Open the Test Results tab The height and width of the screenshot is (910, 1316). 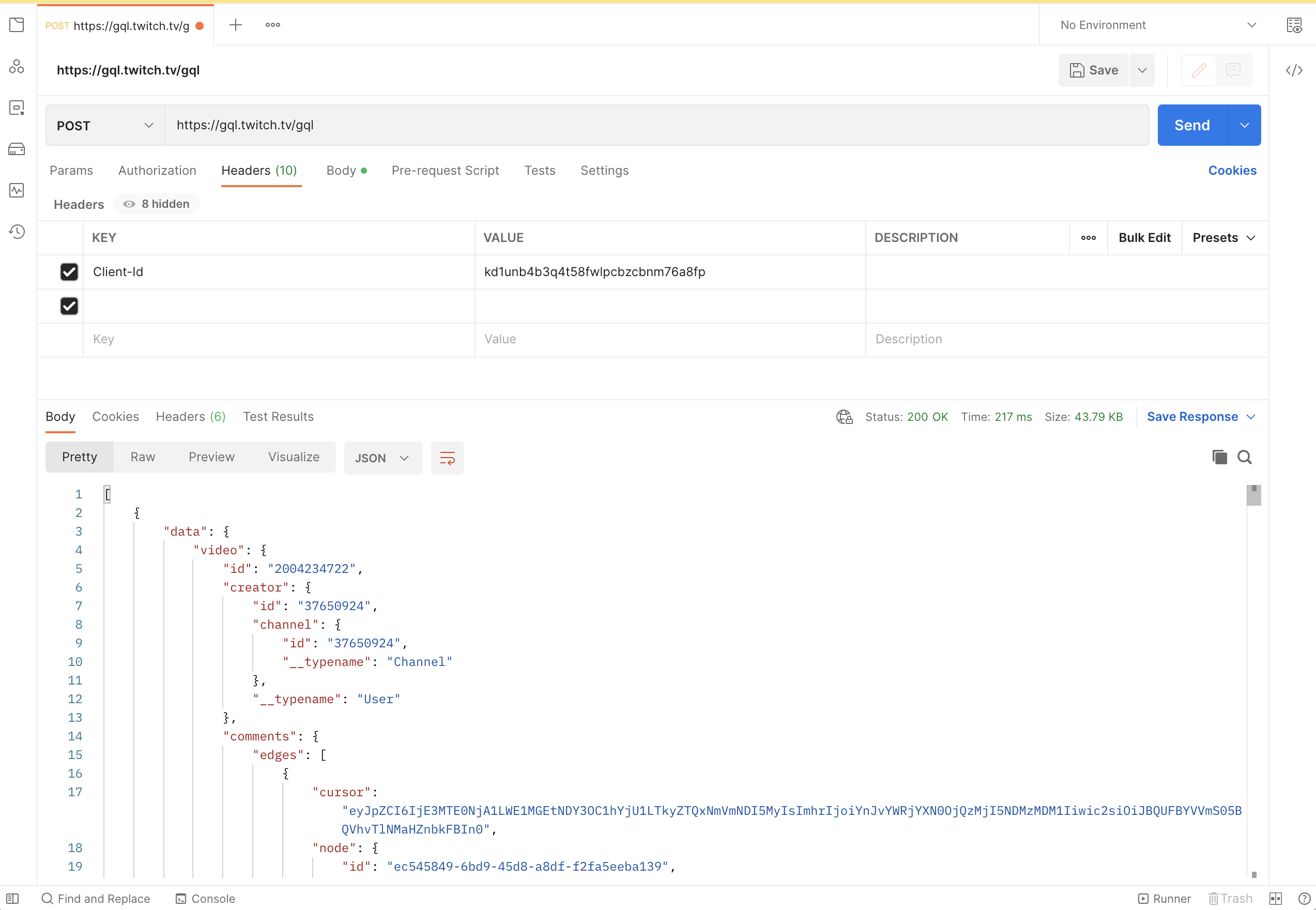[x=278, y=417]
